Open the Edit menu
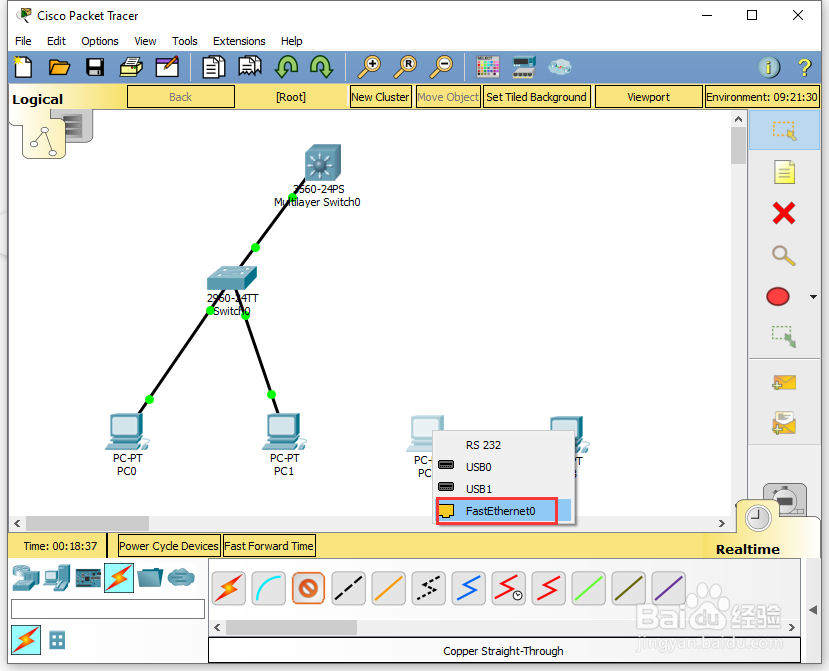 coord(56,41)
